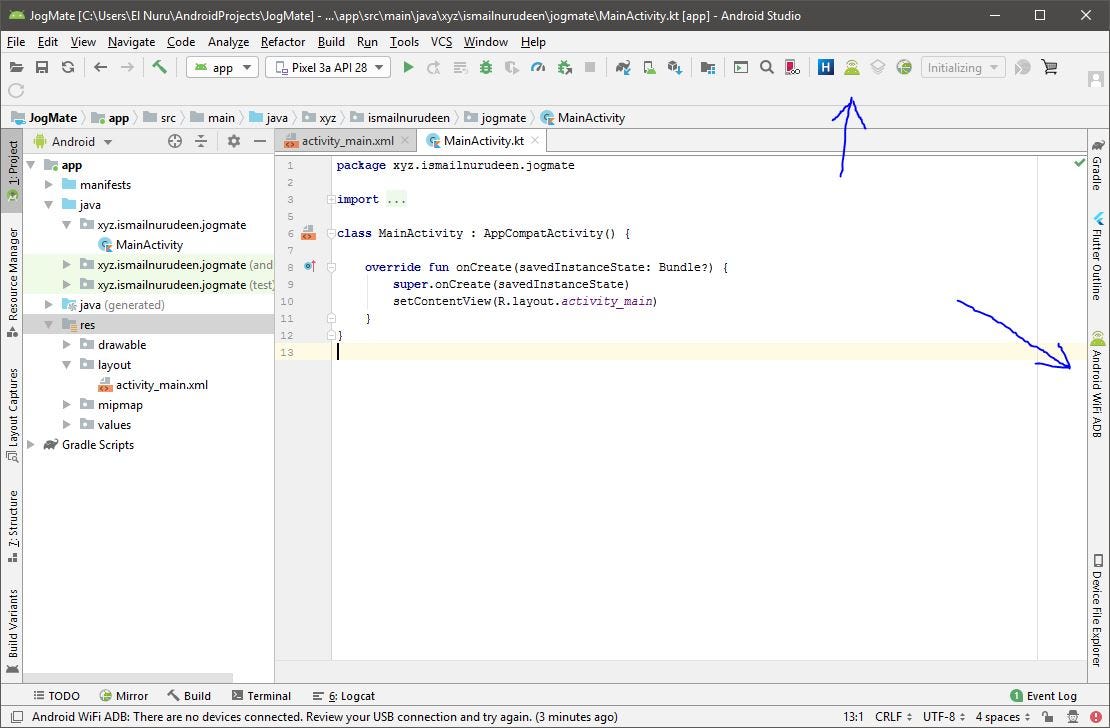Click the user avatar icon at top right
The image size is (1110, 728).
click(1096, 79)
